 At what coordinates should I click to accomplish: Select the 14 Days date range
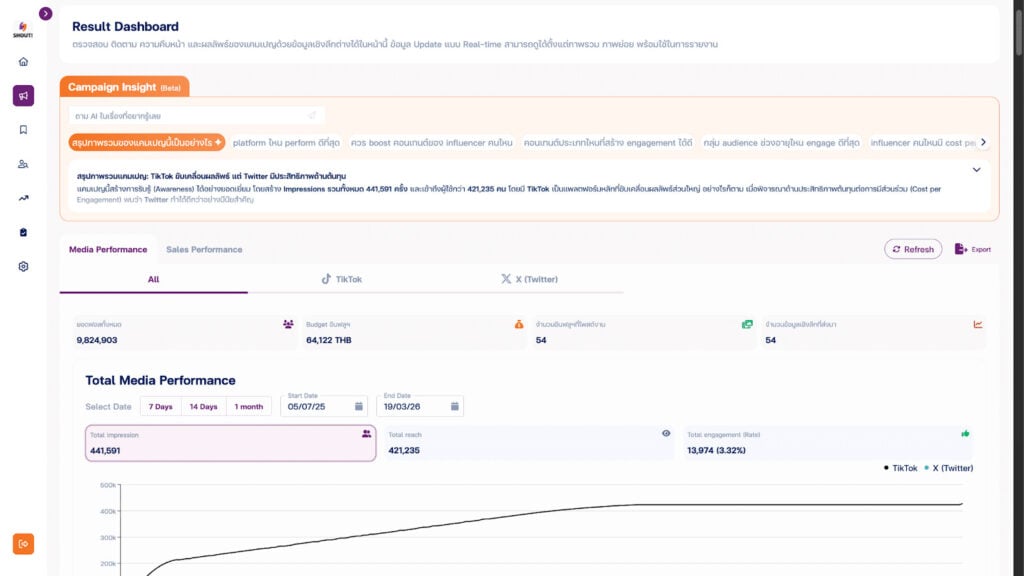click(203, 406)
